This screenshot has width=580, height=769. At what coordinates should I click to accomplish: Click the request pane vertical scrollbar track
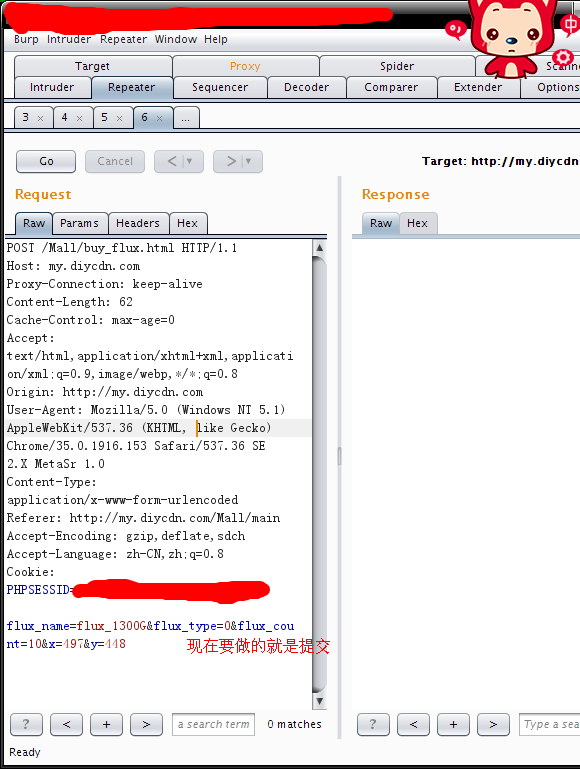click(319, 473)
